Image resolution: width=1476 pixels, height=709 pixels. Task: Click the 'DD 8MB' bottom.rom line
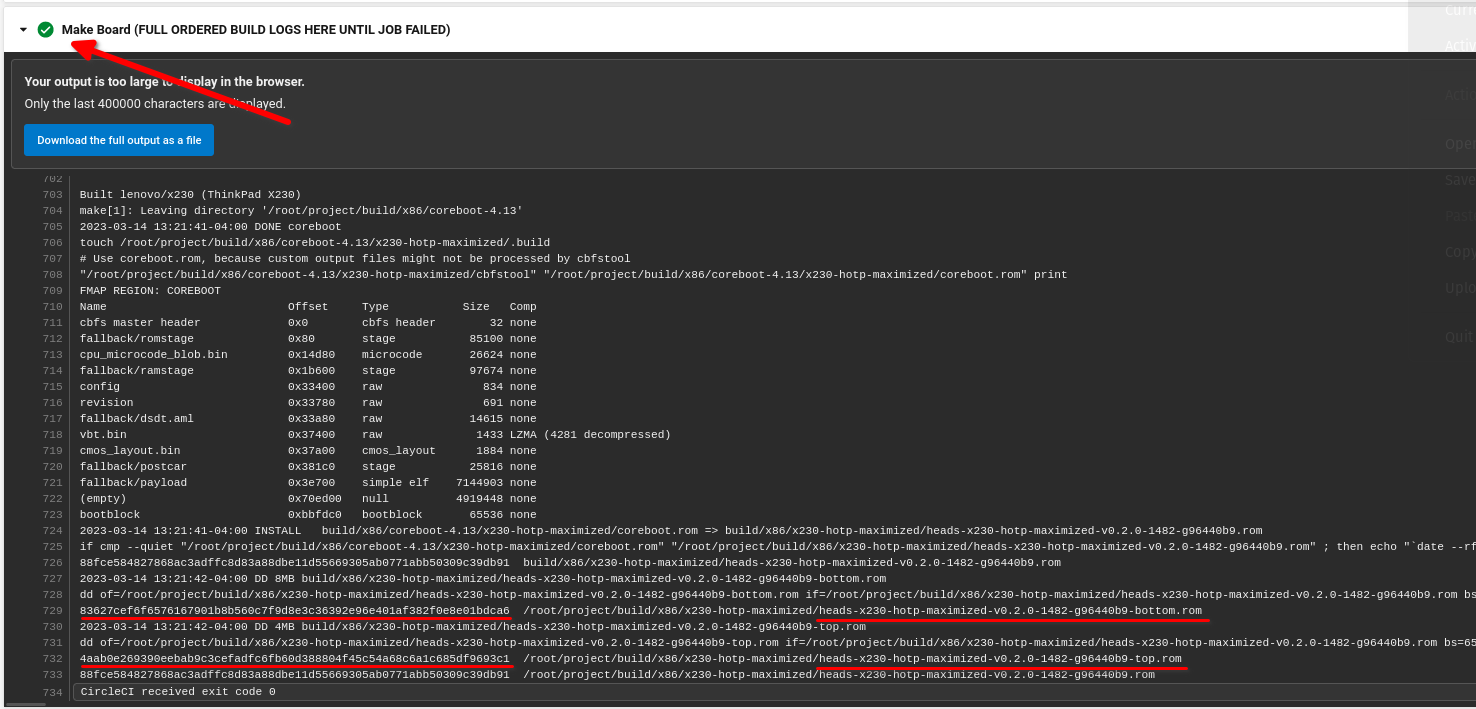tap(483, 579)
